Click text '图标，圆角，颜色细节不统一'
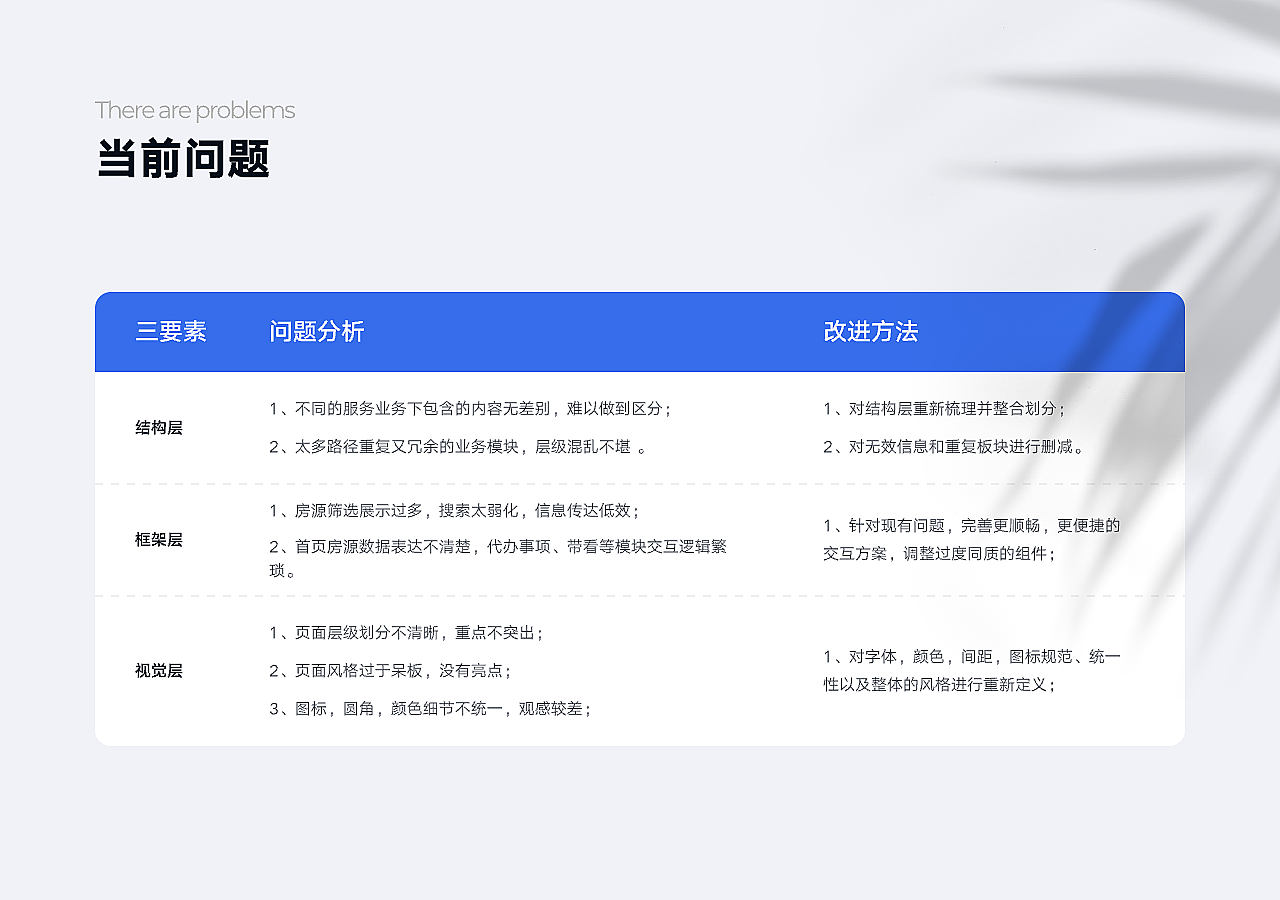The image size is (1280, 900). pos(399,709)
